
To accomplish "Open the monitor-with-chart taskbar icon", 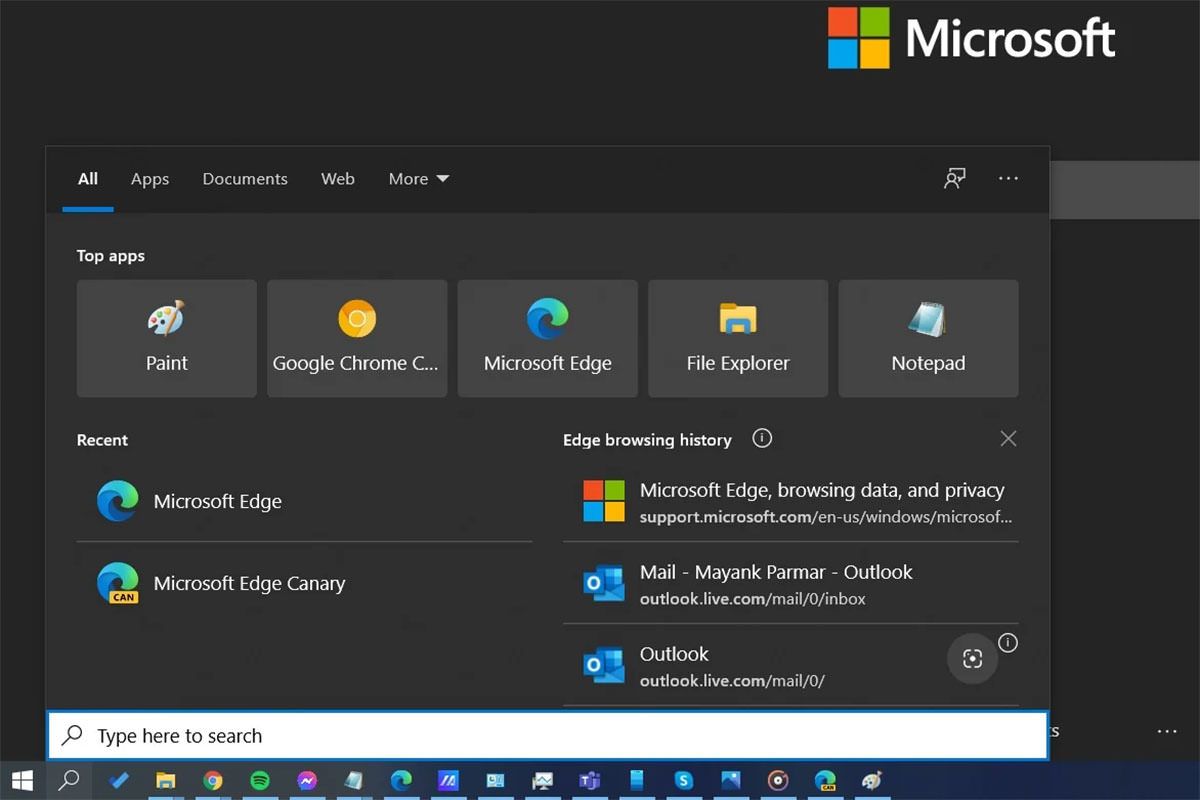I will click(542, 780).
